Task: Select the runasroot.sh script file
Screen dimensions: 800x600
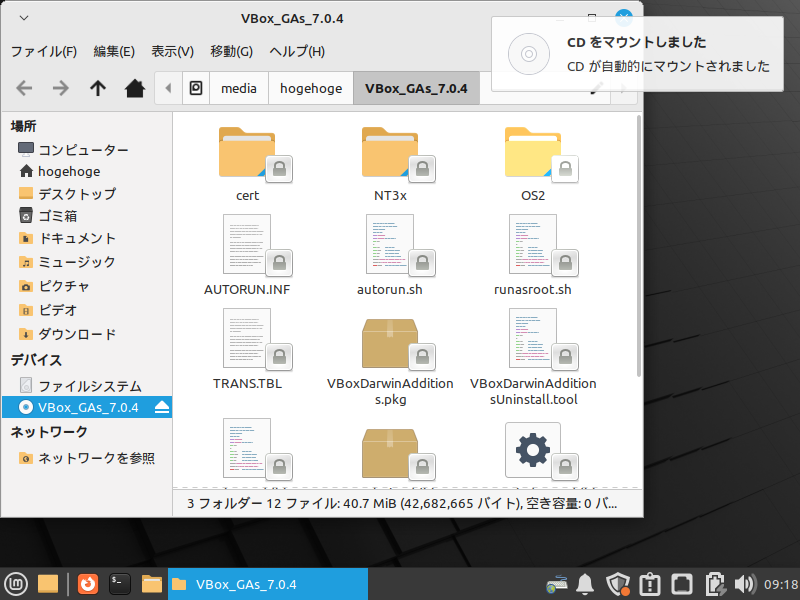Action: (x=534, y=255)
